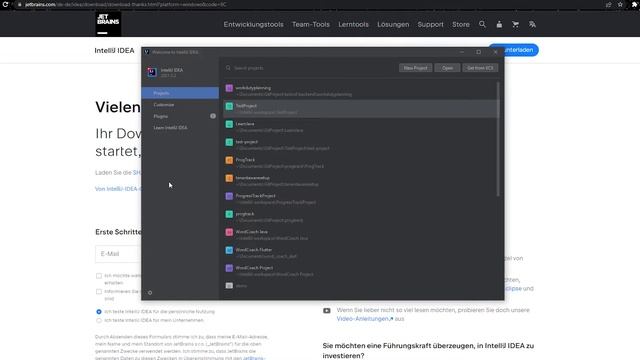The width and height of the screenshot is (640, 360).
Task: Click the purple workdutyplanning project icon
Action: click(229, 88)
